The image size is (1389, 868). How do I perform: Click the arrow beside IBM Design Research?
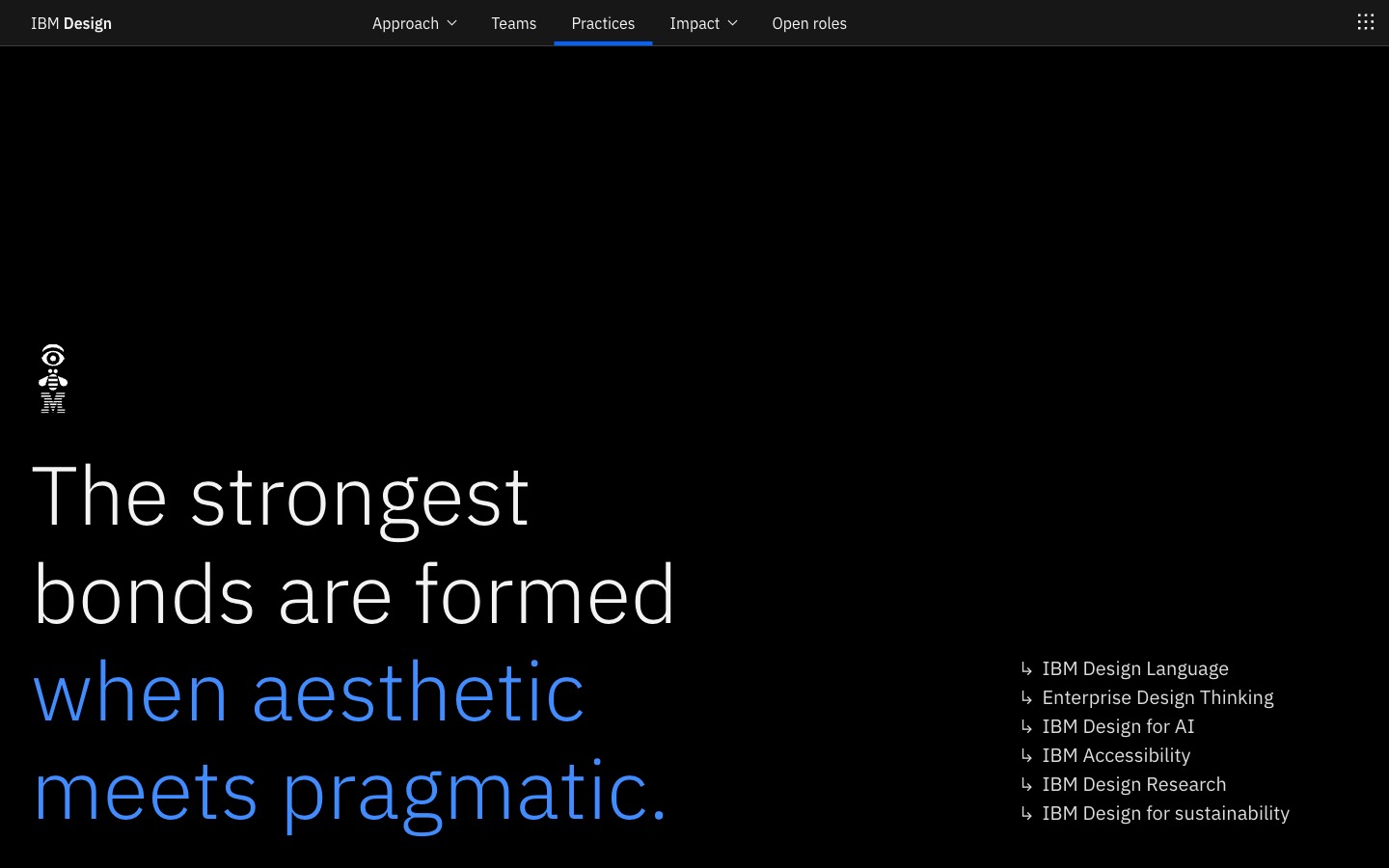click(1026, 784)
